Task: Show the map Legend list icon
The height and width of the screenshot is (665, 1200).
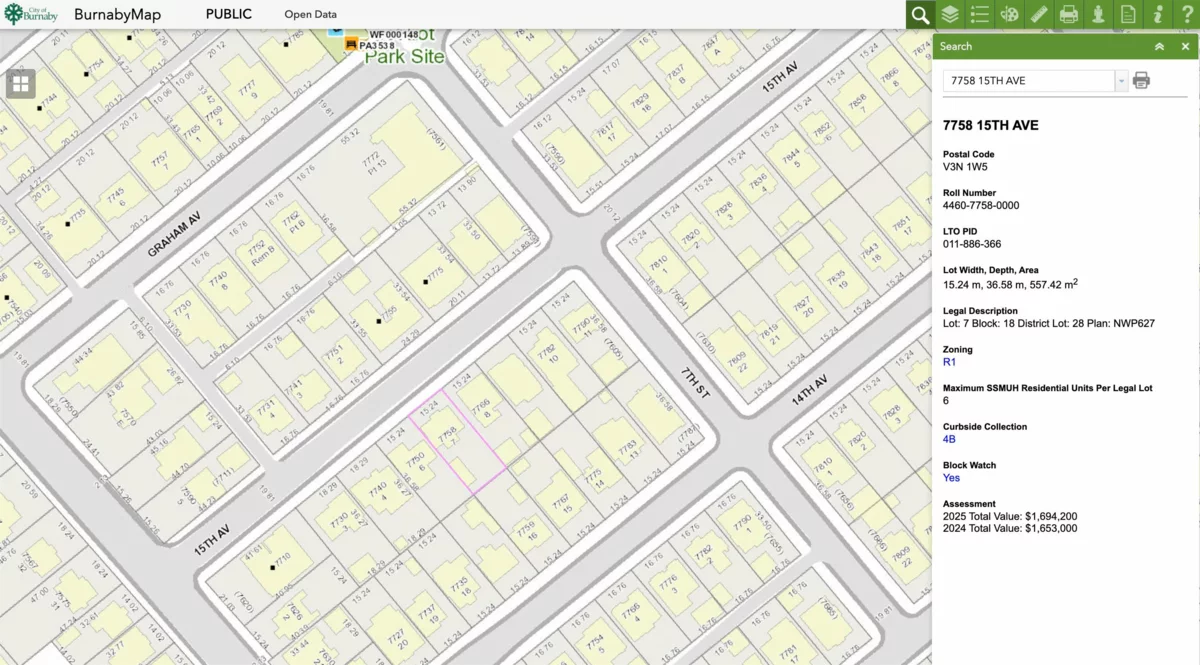Action: pos(980,15)
